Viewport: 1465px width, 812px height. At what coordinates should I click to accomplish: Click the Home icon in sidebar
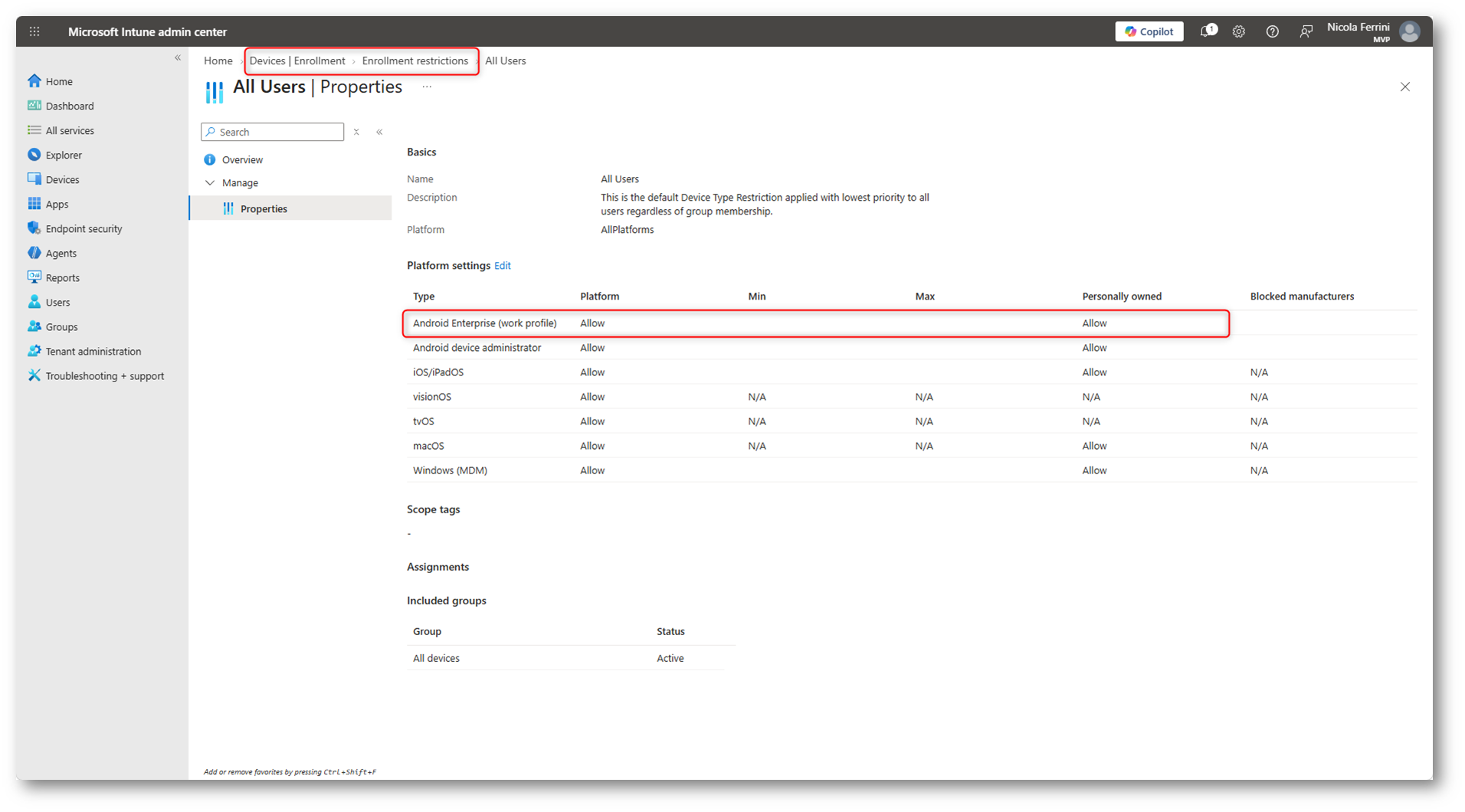click(x=34, y=80)
